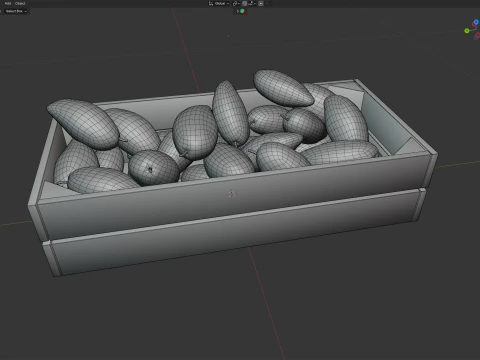The width and height of the screenshot is (480, 360).
Task: Select the upper front plank of the crate
Action: click(x=233, y=192)
